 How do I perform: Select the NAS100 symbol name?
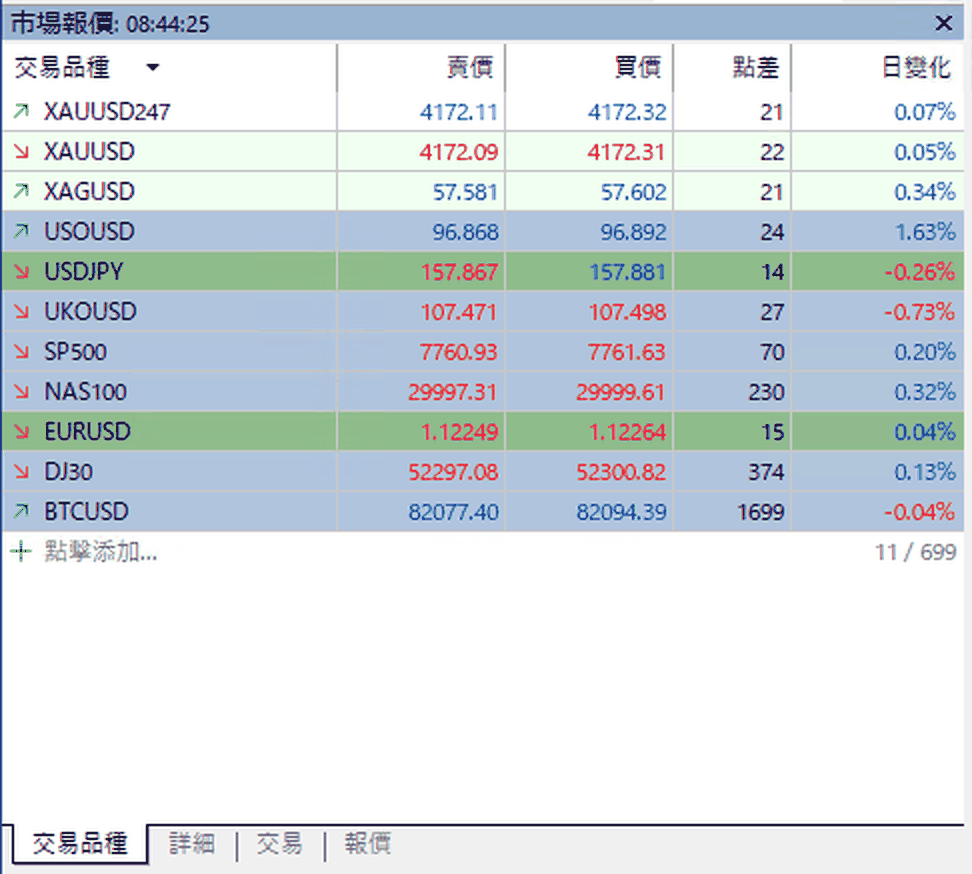point(86,391)
